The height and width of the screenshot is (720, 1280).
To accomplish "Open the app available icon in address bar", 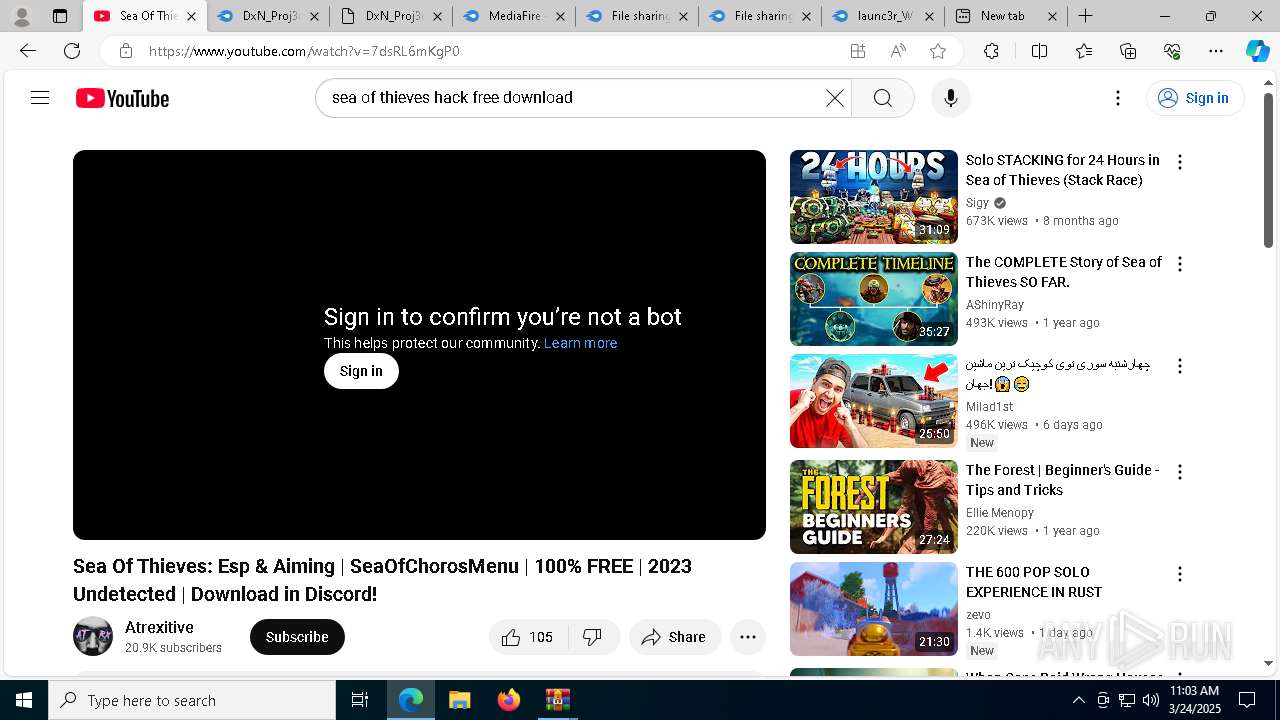I will pos(858,51).
